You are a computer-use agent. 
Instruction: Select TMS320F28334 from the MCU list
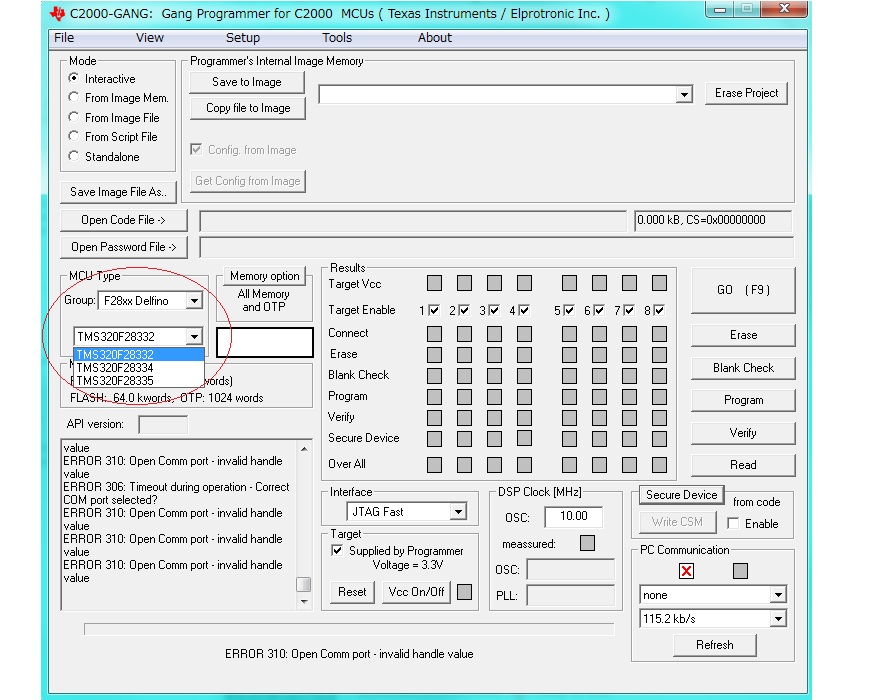click(139, 367)
